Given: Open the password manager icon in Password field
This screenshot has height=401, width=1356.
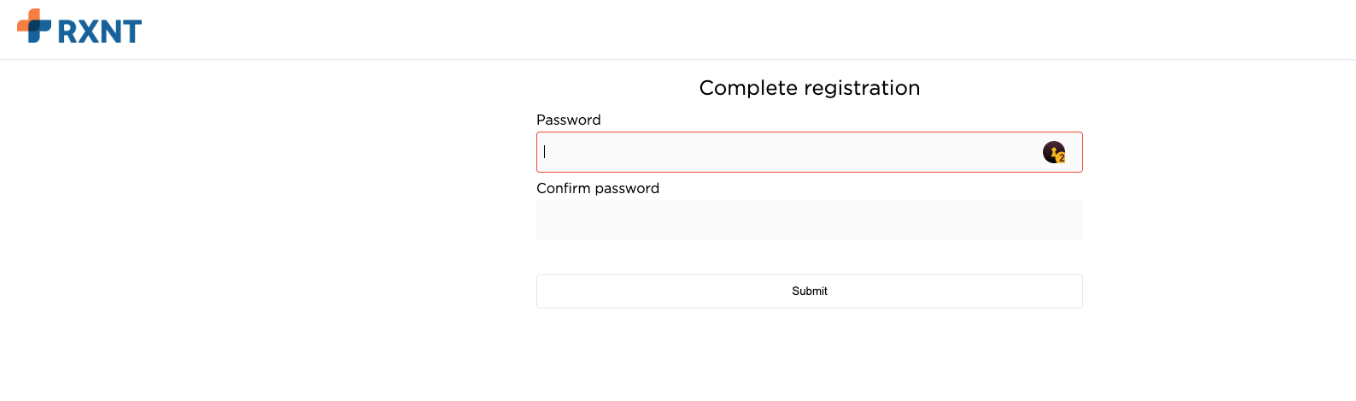Looking at the screenshot, I should [1053, 152].
